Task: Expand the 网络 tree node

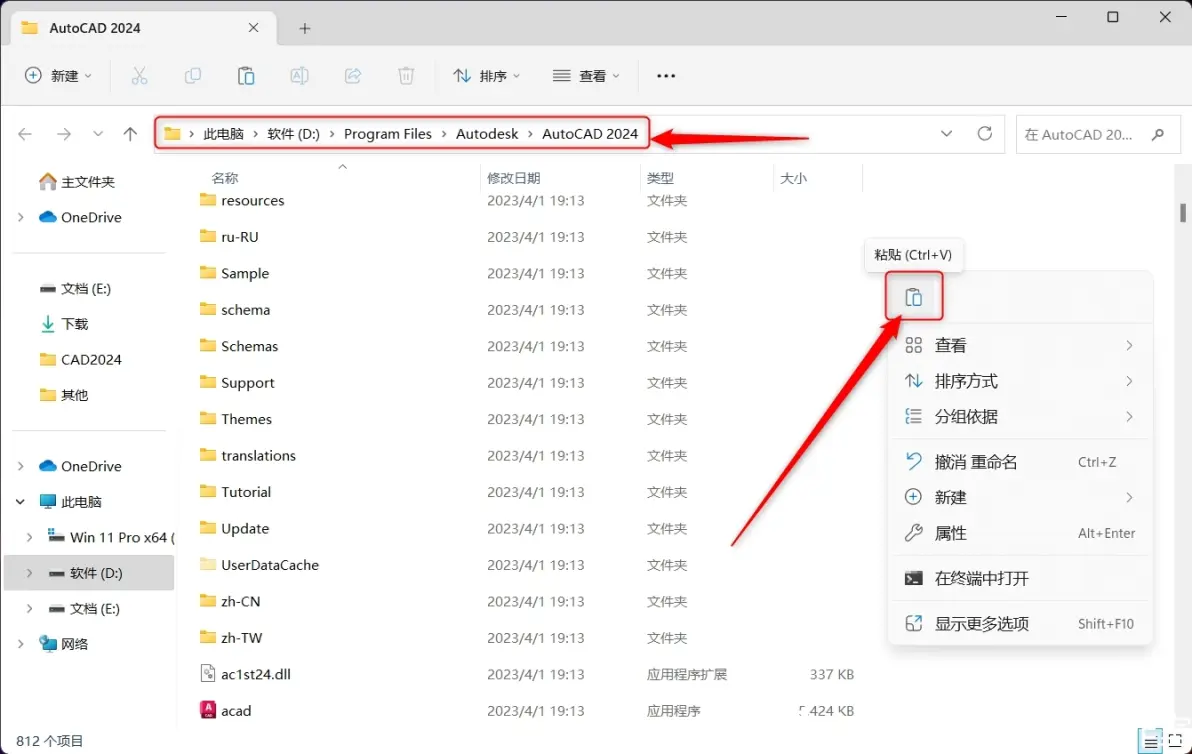Action: [x=21, y=644]
